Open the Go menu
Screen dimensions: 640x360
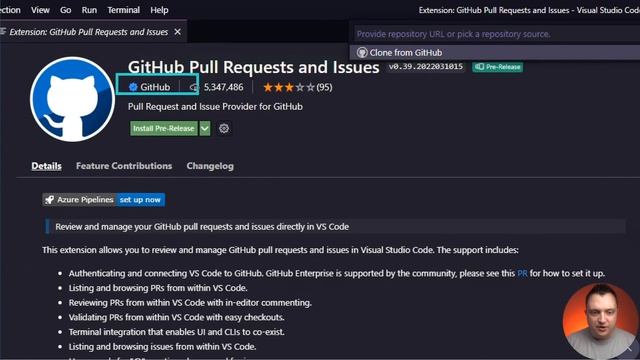click(x=65, y=10)
